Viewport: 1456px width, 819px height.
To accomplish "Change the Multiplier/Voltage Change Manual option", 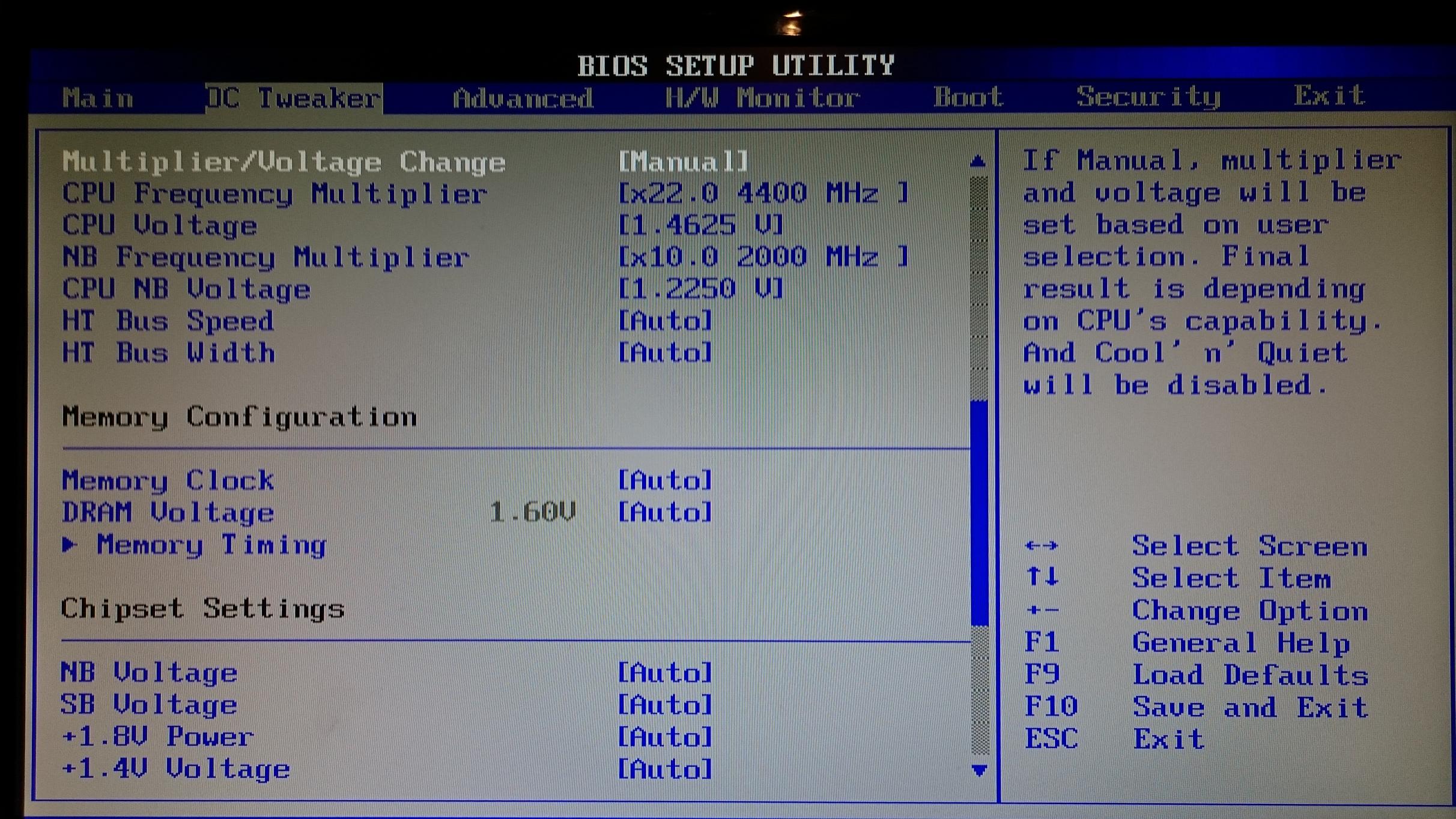I will tap(683, 162).
